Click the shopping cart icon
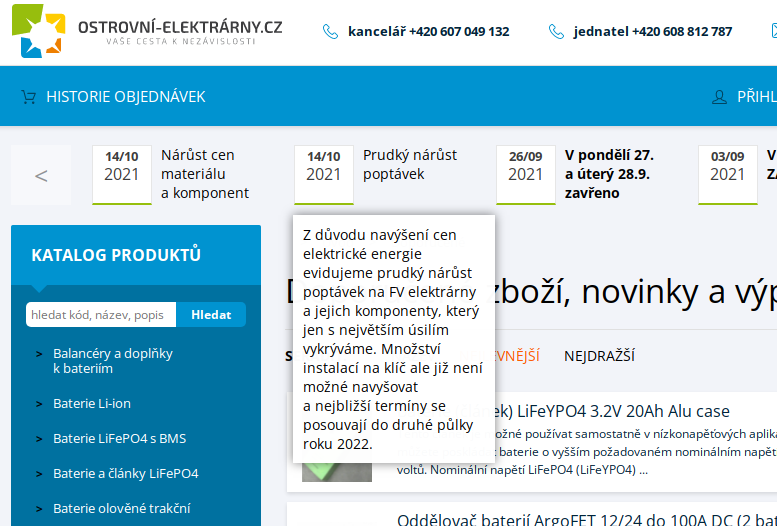777x526 pixels. (x=28, y=97)
